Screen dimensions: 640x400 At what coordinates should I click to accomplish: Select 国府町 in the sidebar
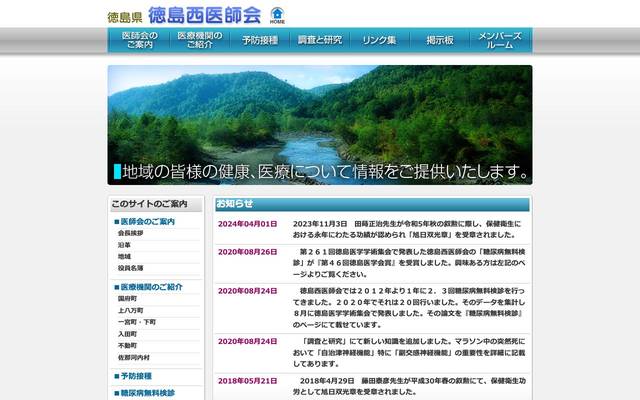click(x=127, y=299)
